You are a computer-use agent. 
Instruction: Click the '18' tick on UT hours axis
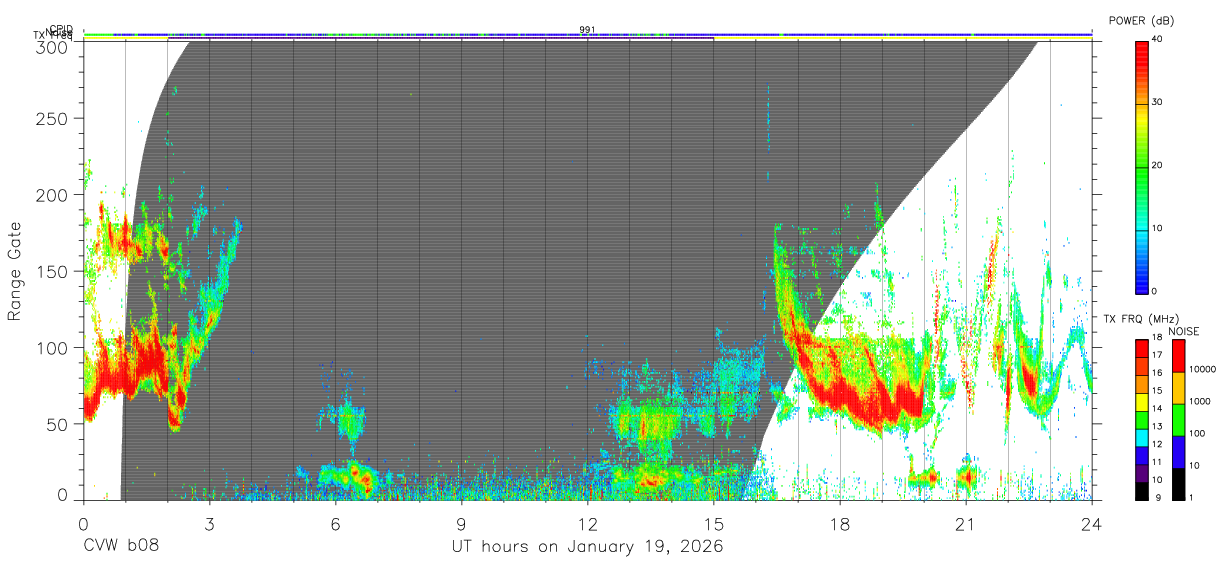(x=840, y=522)
